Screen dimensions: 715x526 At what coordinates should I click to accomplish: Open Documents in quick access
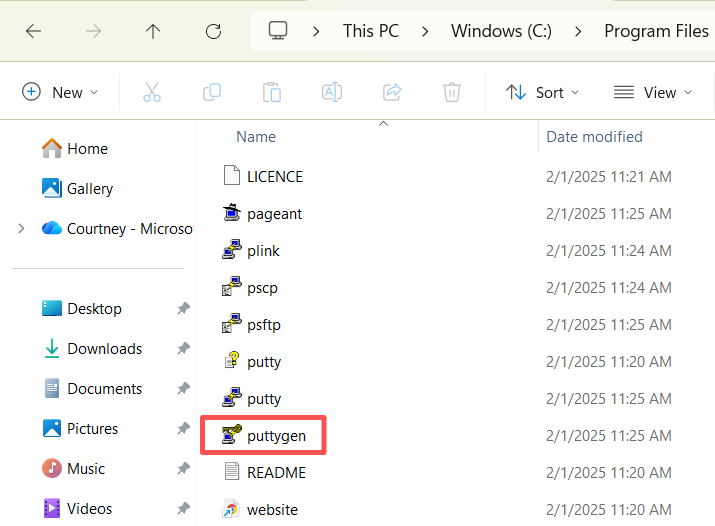coord(92,388)
